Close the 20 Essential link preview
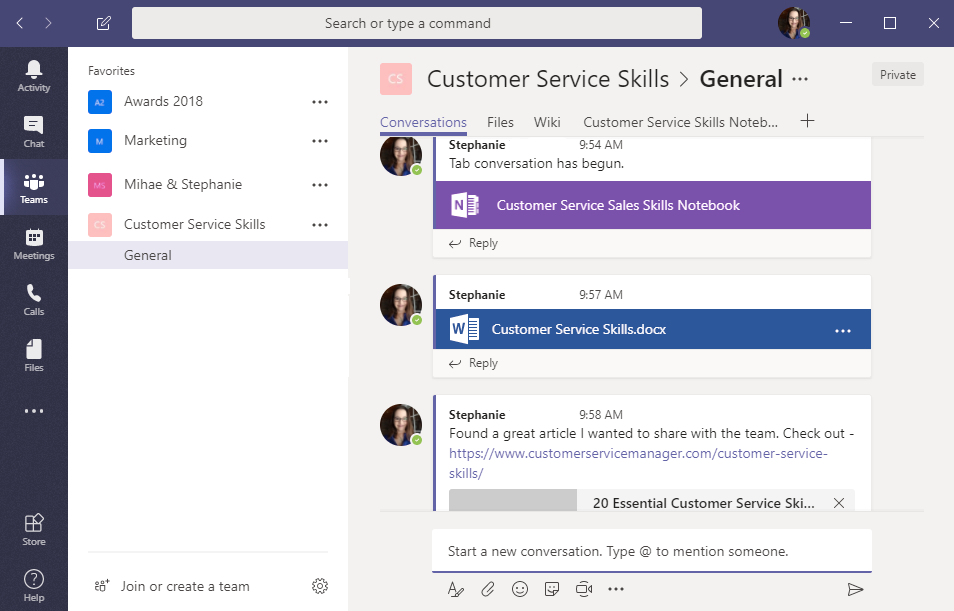 (x=839, y=503)
